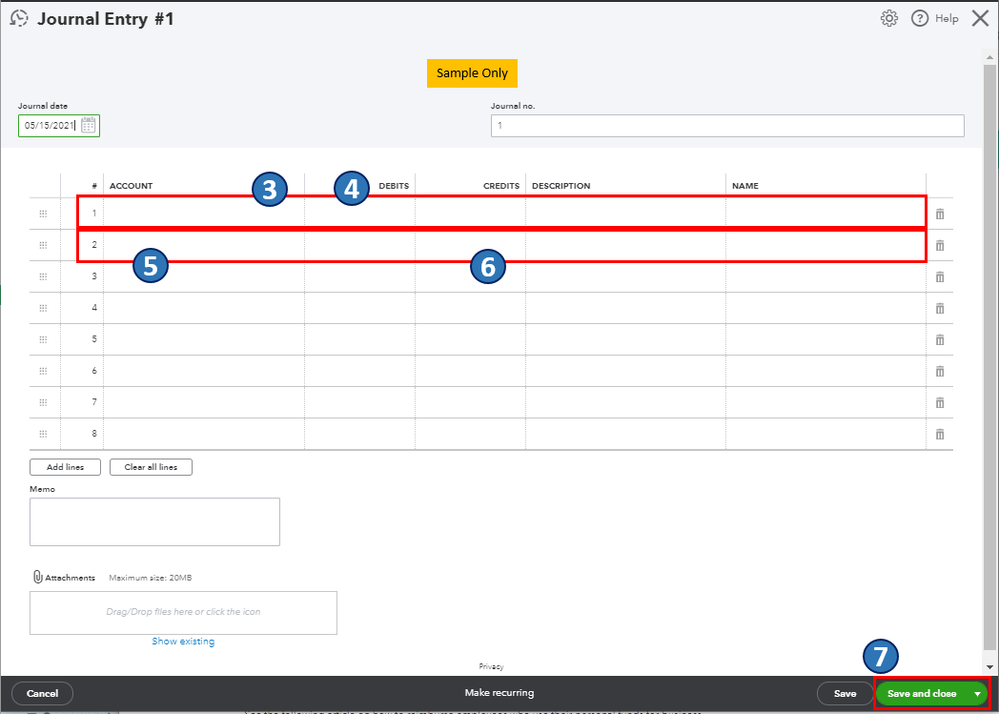Viewport: 999px width, 714px height.
Task: Delete line 4 with trash icon
Action: [x=940, y=308]
